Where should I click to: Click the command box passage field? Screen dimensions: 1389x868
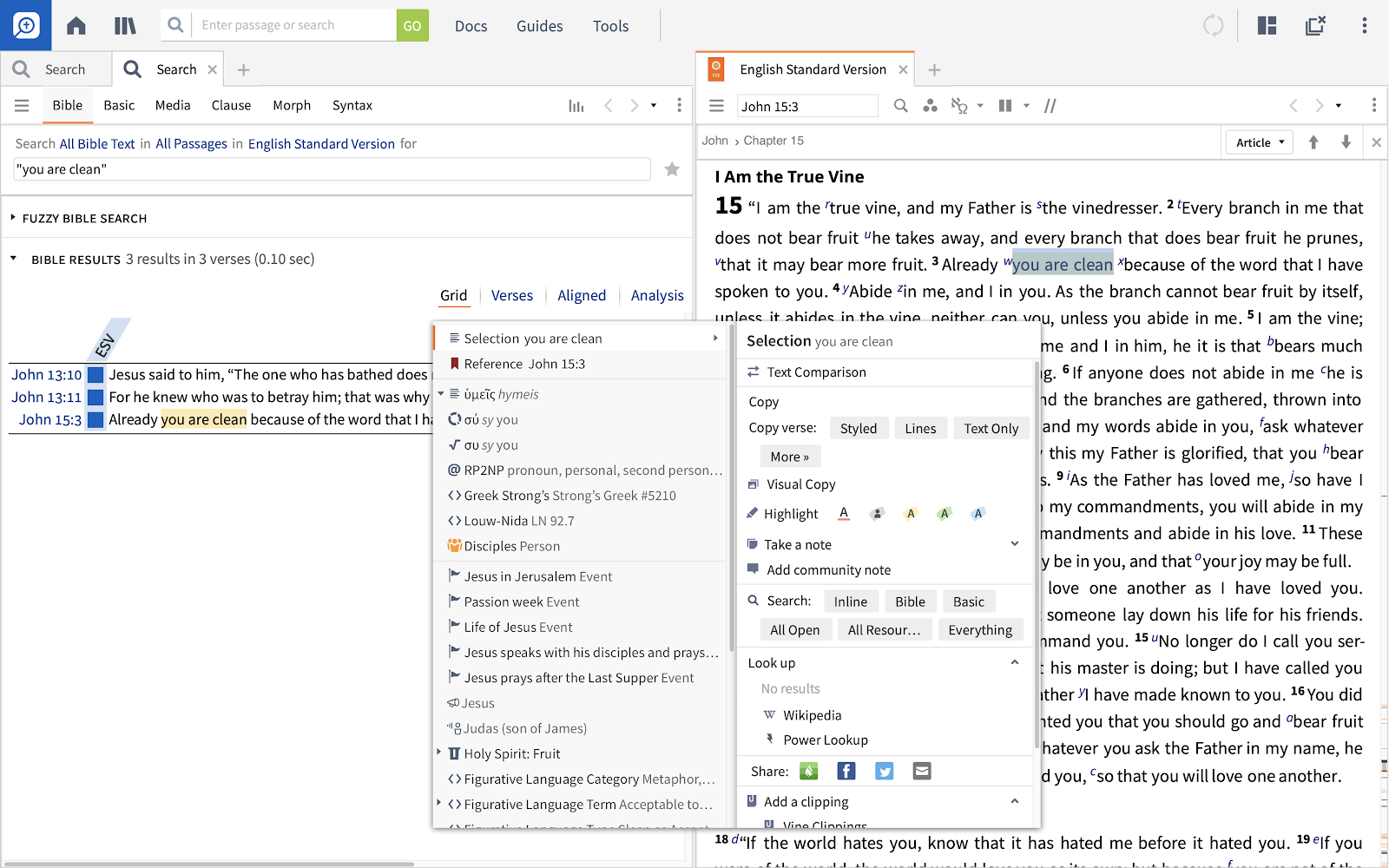click(294, 25)
